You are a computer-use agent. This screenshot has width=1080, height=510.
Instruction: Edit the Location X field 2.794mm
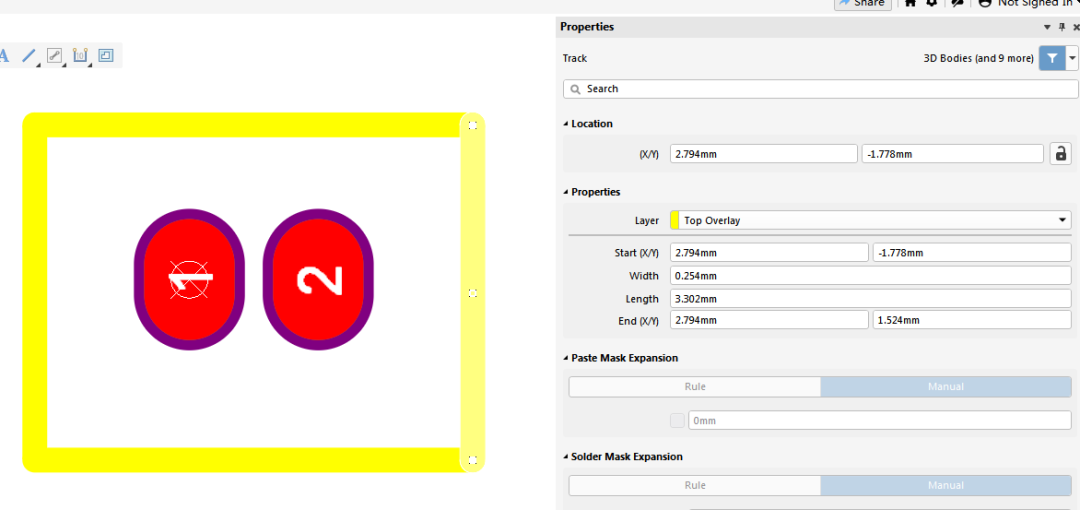(764, 154)
